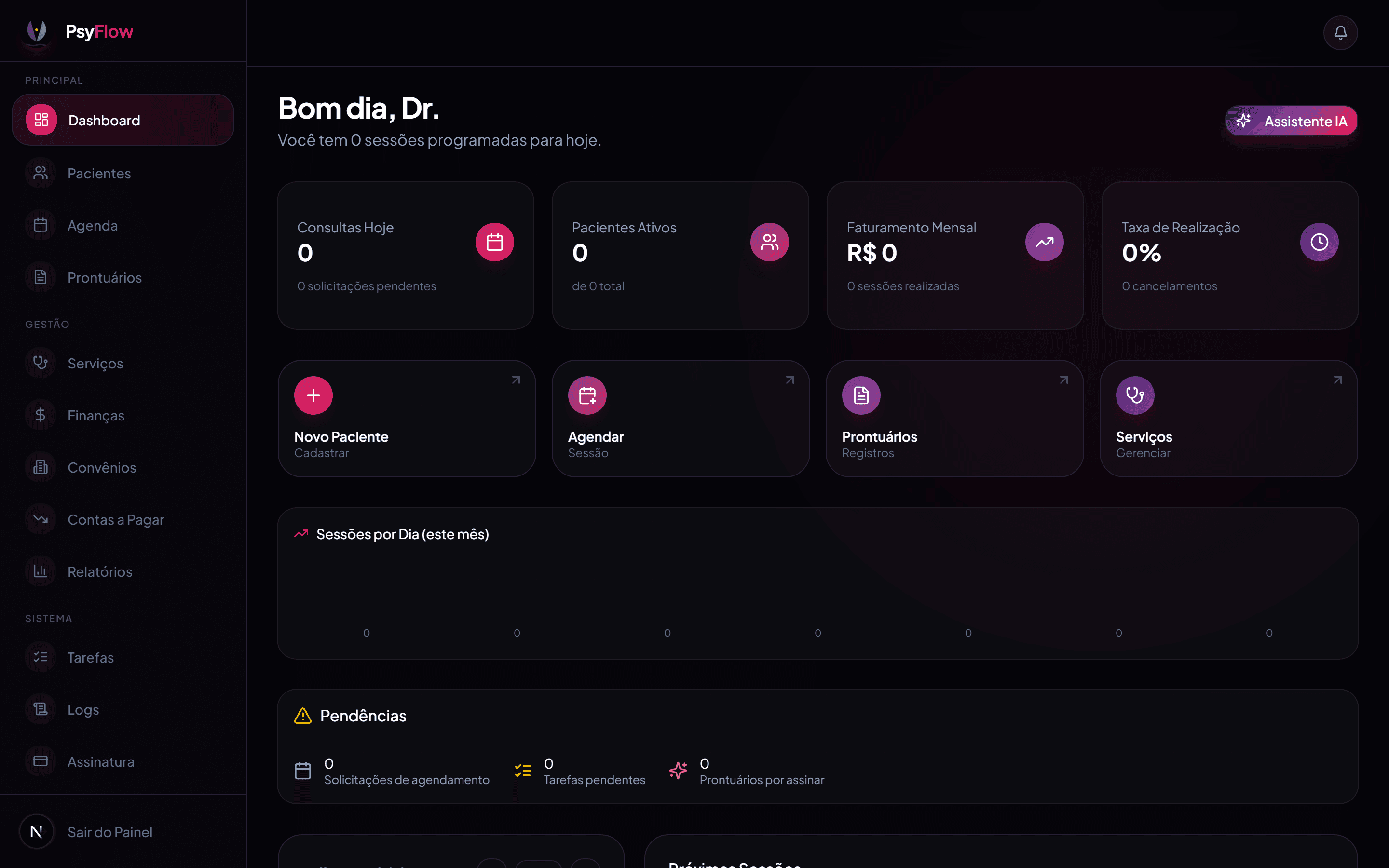Screen dimensions: 1389x868
Task: Click the Contas a Pagar trend-down icon
Action: (x=40, y=519)
